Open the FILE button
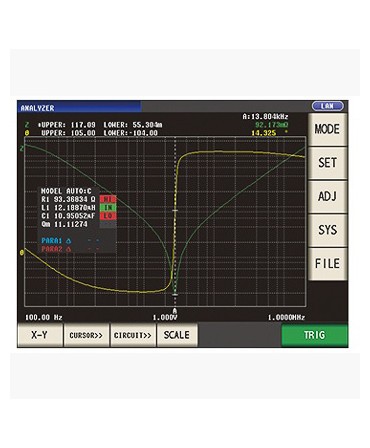 327,264
